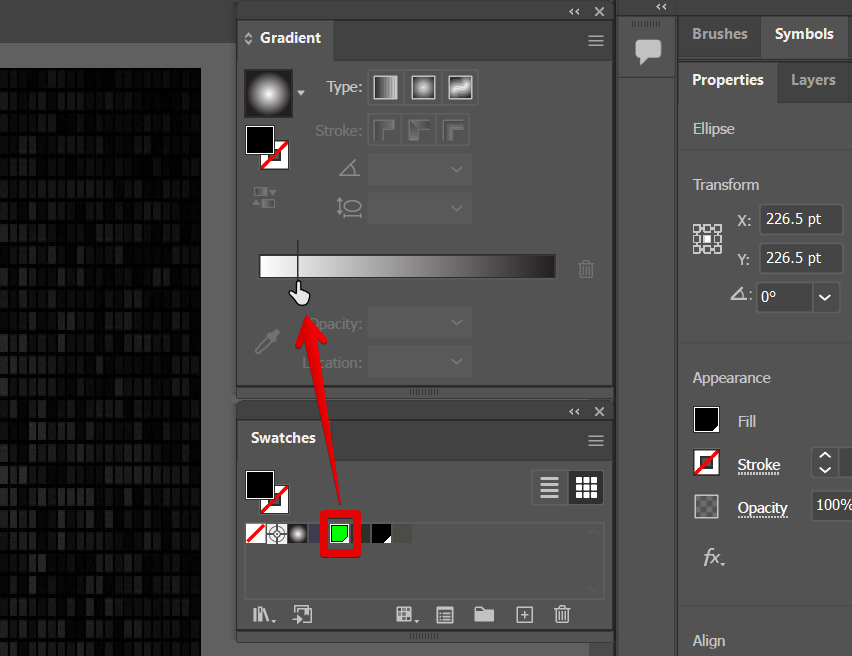Open the Comments panel speech bubble

pyautogui.click(x=648, y=52)
